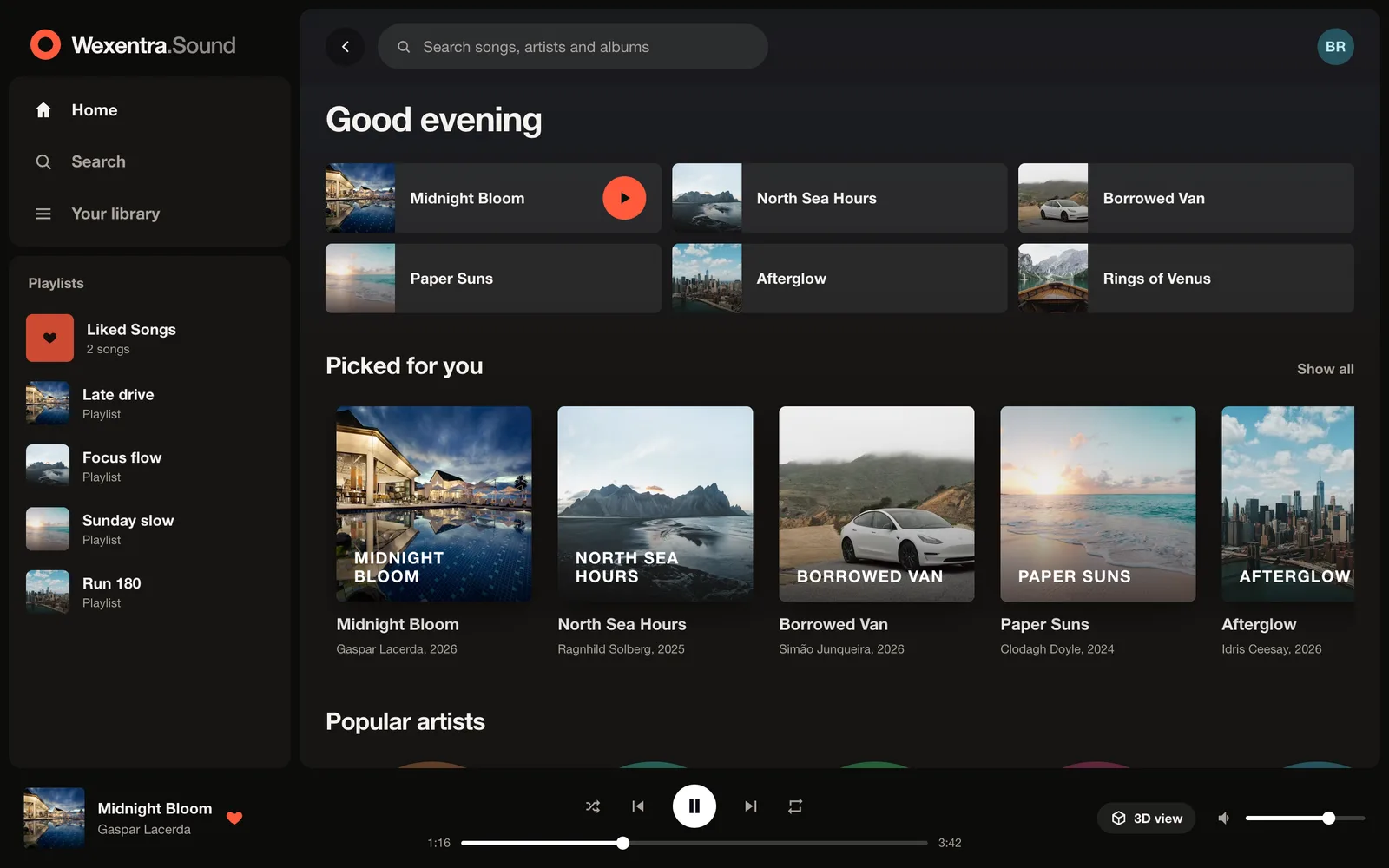This screenshot has height=868, width=1389.
Task: Click the now-playing Midnight Bloom cover thumbnail
Action: [55, 819]
